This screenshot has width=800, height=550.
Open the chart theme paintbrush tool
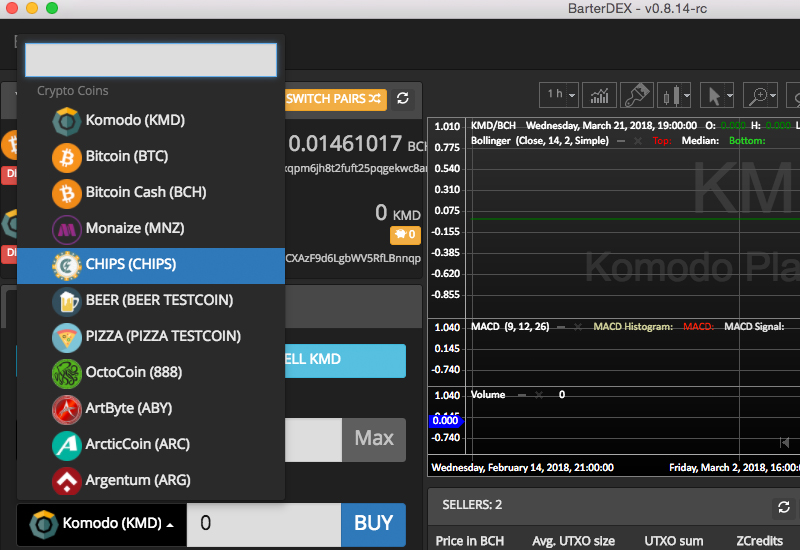point(636,94)
